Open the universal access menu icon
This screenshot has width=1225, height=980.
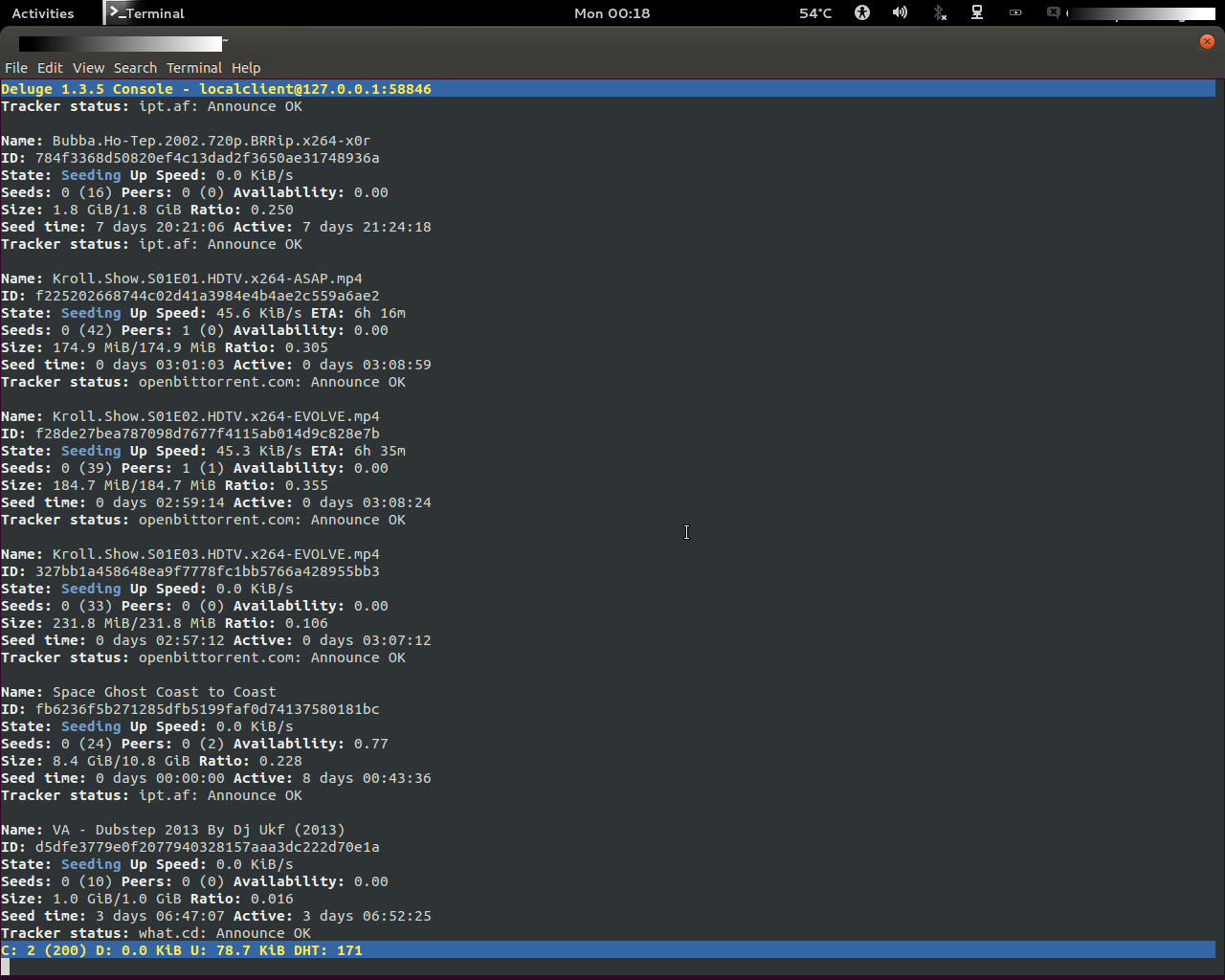pyautogui.click(x=862, y=12)
